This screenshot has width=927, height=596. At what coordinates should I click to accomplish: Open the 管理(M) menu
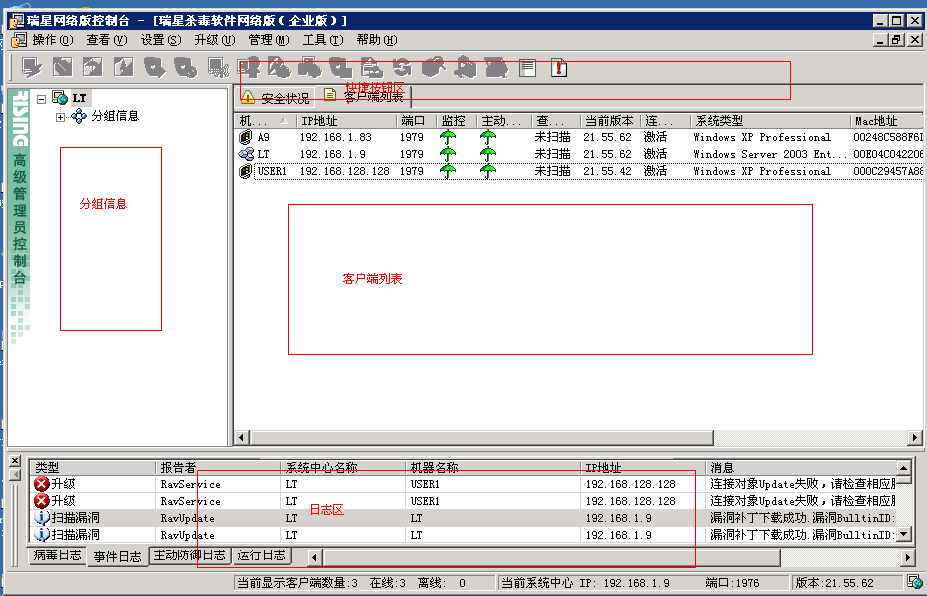click(x=269, y=40)
